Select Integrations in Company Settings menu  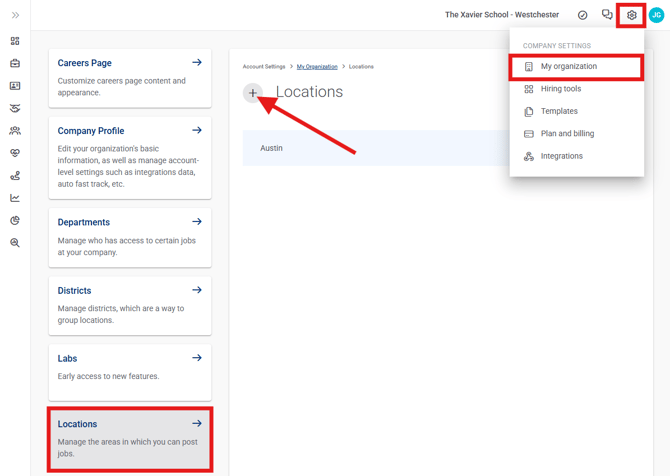[576, 156]
